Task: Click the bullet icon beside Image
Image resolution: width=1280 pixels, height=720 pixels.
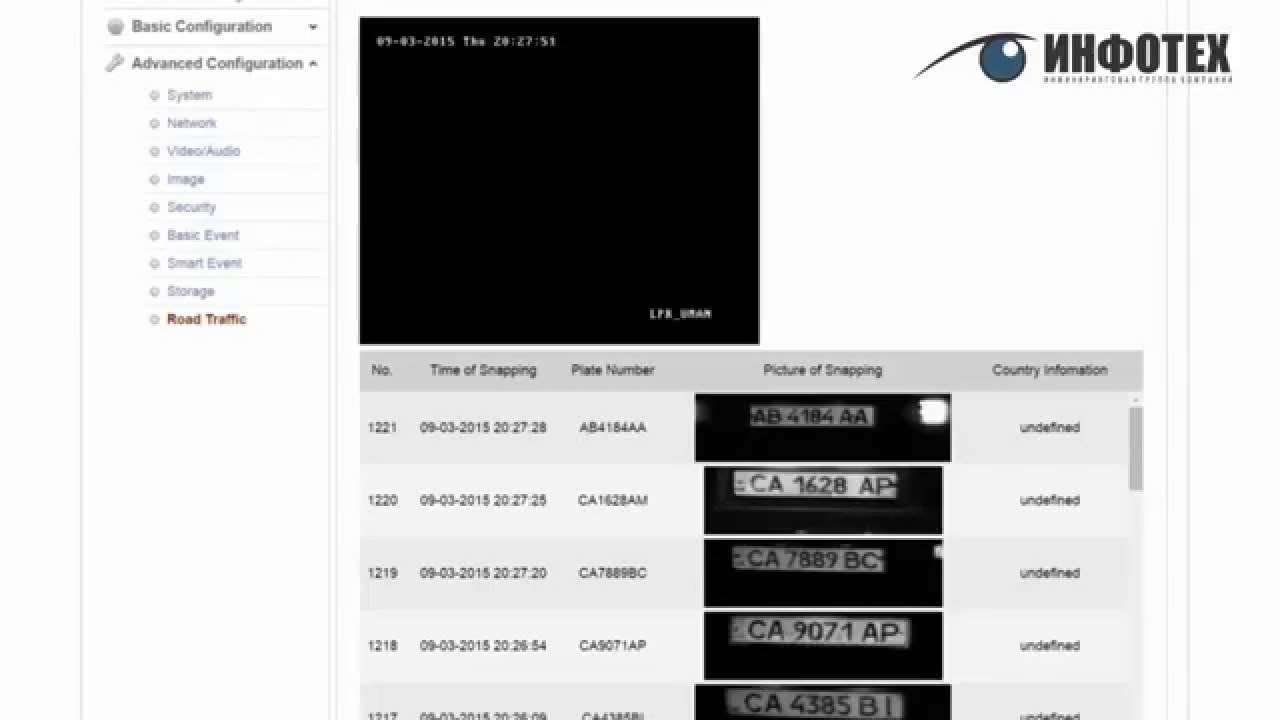Action: pyautogui.click(x=154, y=180)
